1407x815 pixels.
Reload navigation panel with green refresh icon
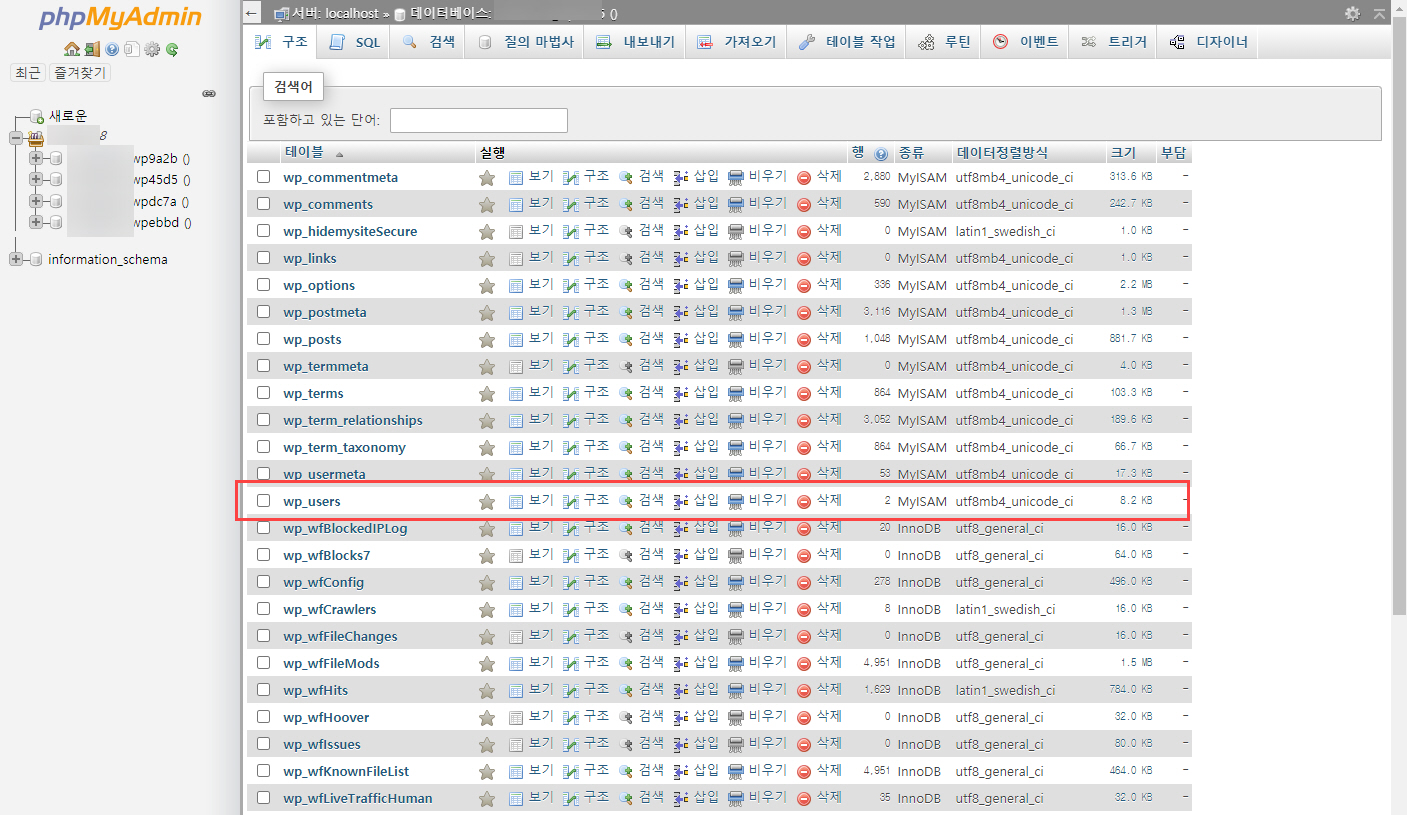click(x=172, y=48)
